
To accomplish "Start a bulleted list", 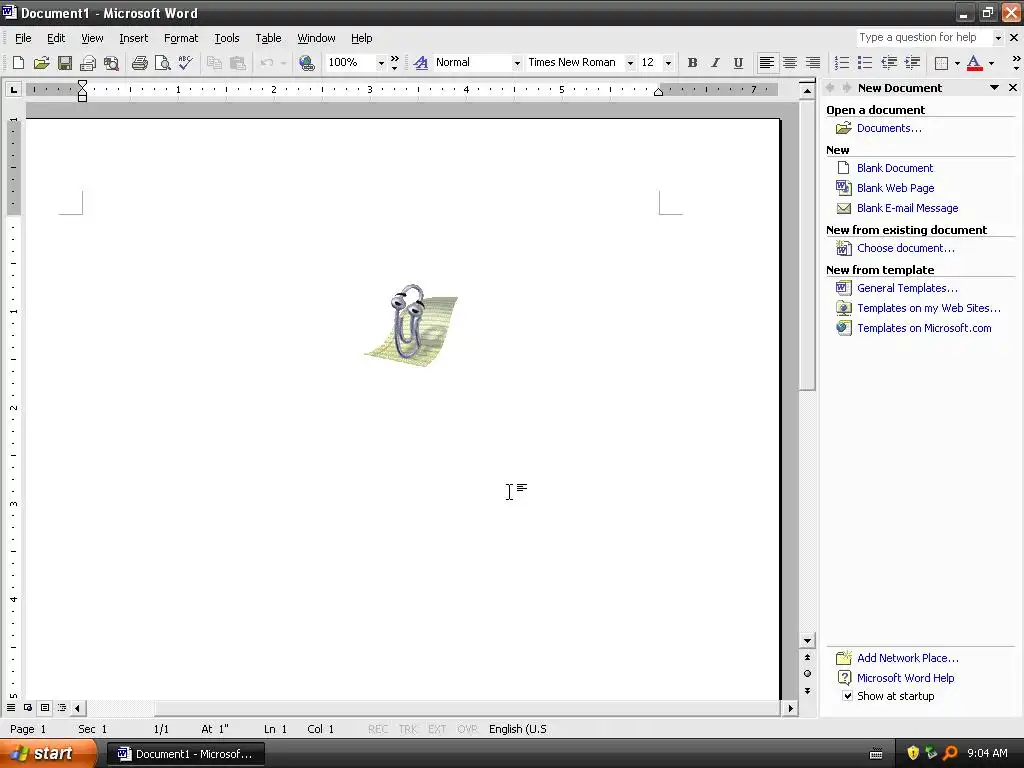I will (865, 63).
